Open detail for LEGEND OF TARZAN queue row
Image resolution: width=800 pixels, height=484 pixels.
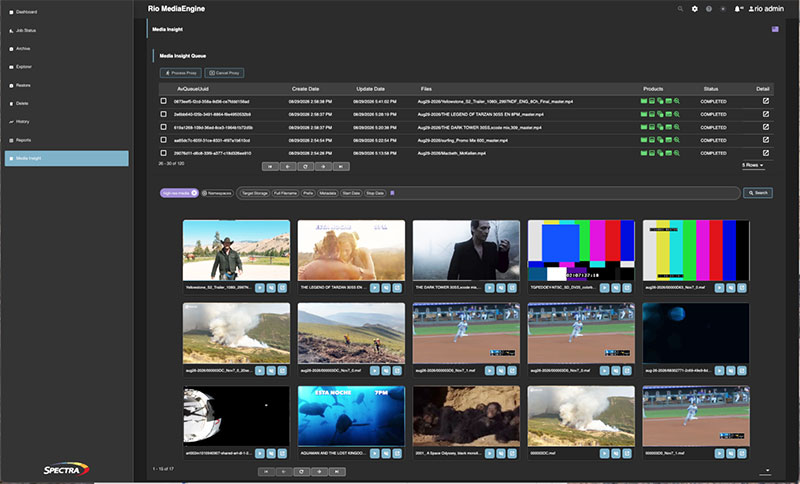tap(765, 114)
